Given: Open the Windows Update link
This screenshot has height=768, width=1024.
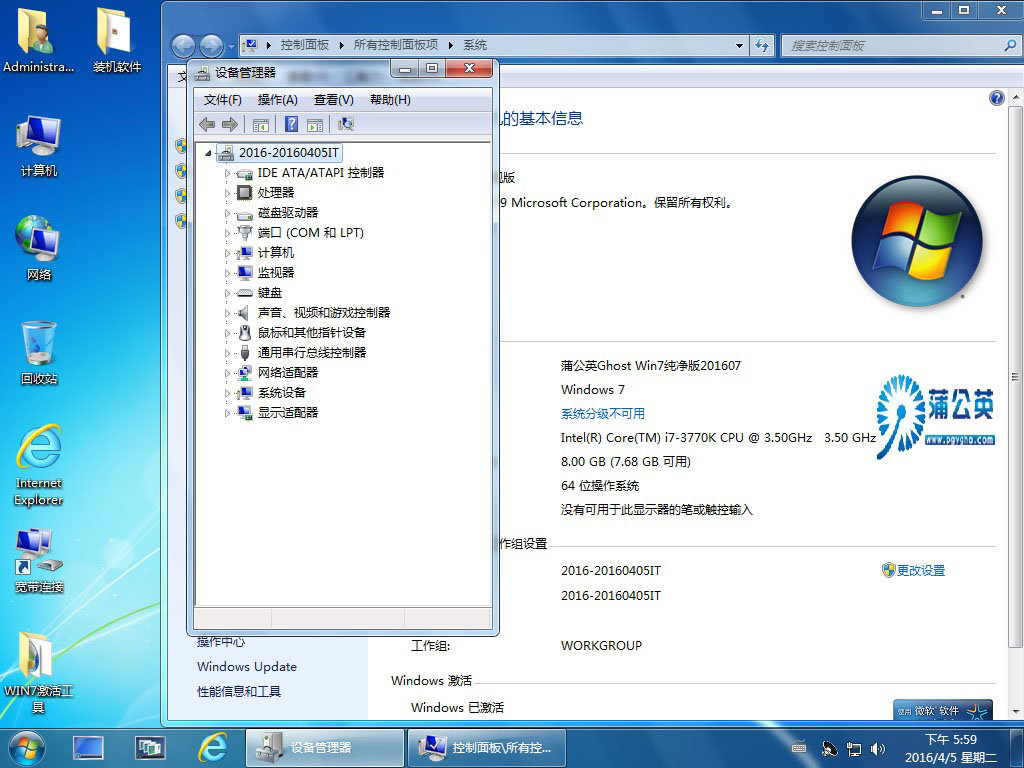Looking at the screenshot, I should [246, 667].
